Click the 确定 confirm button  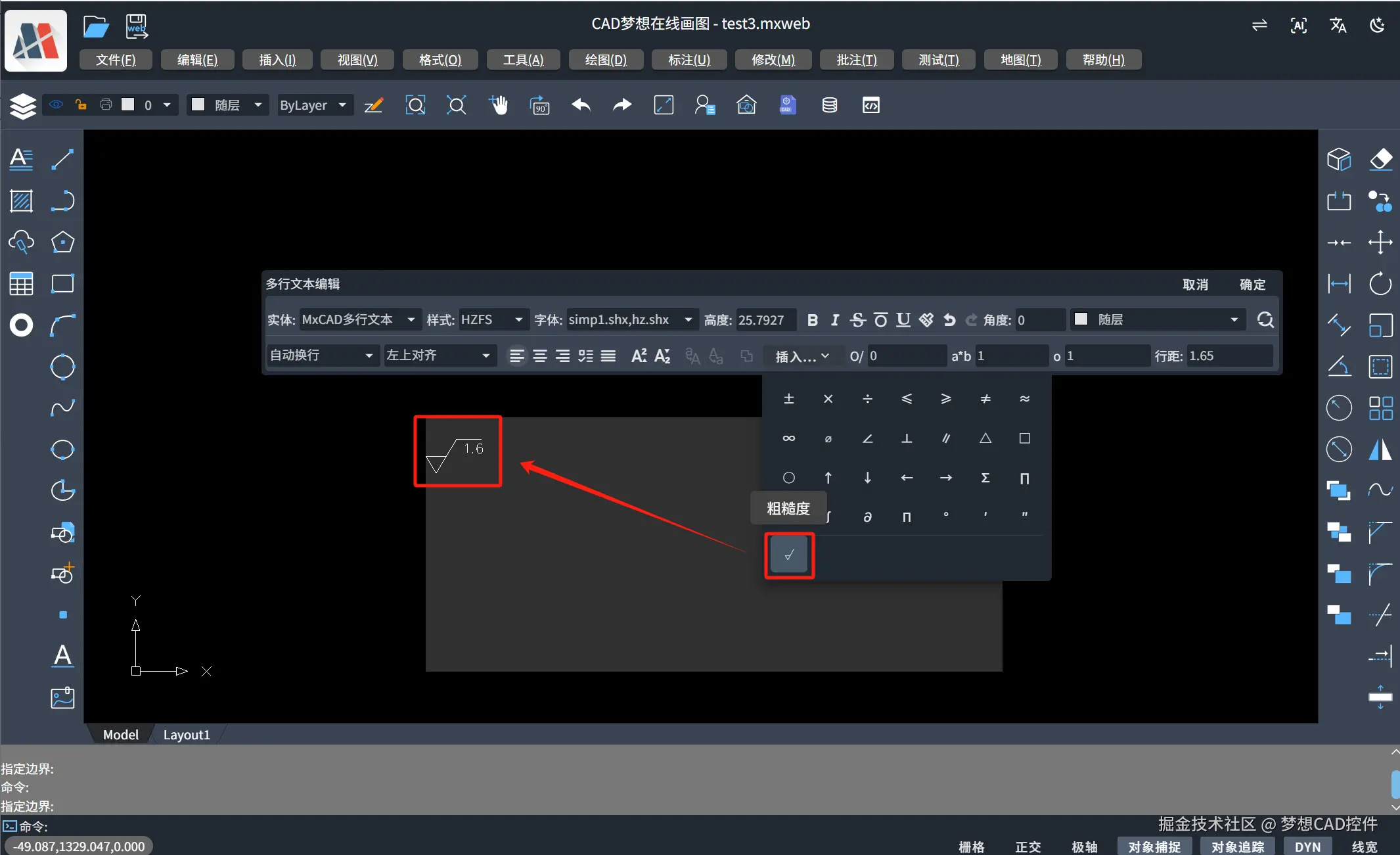(x=1252, y=285)
